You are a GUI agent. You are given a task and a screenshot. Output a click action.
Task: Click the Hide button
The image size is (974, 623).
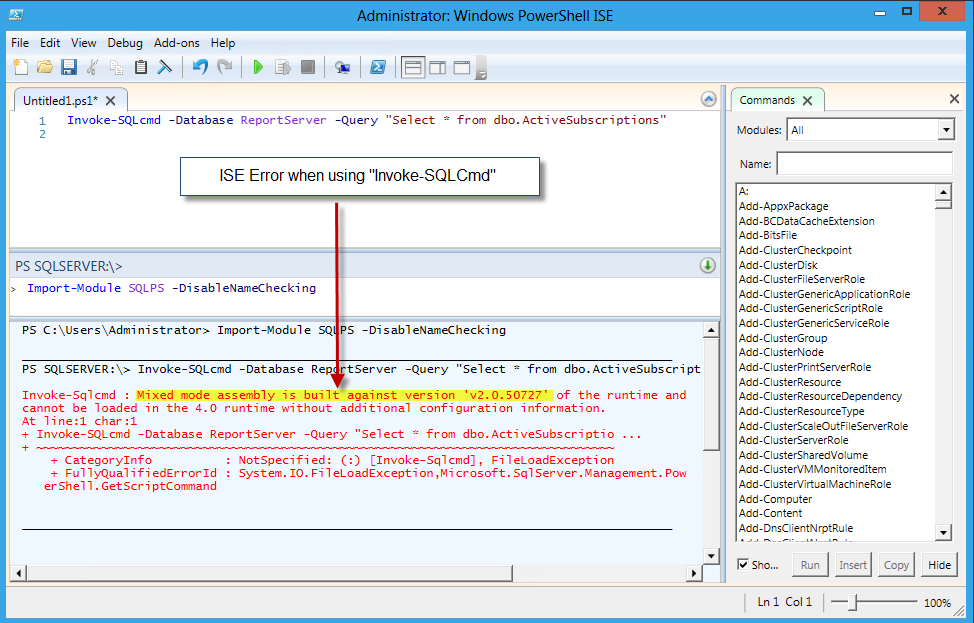click(939, 565)
